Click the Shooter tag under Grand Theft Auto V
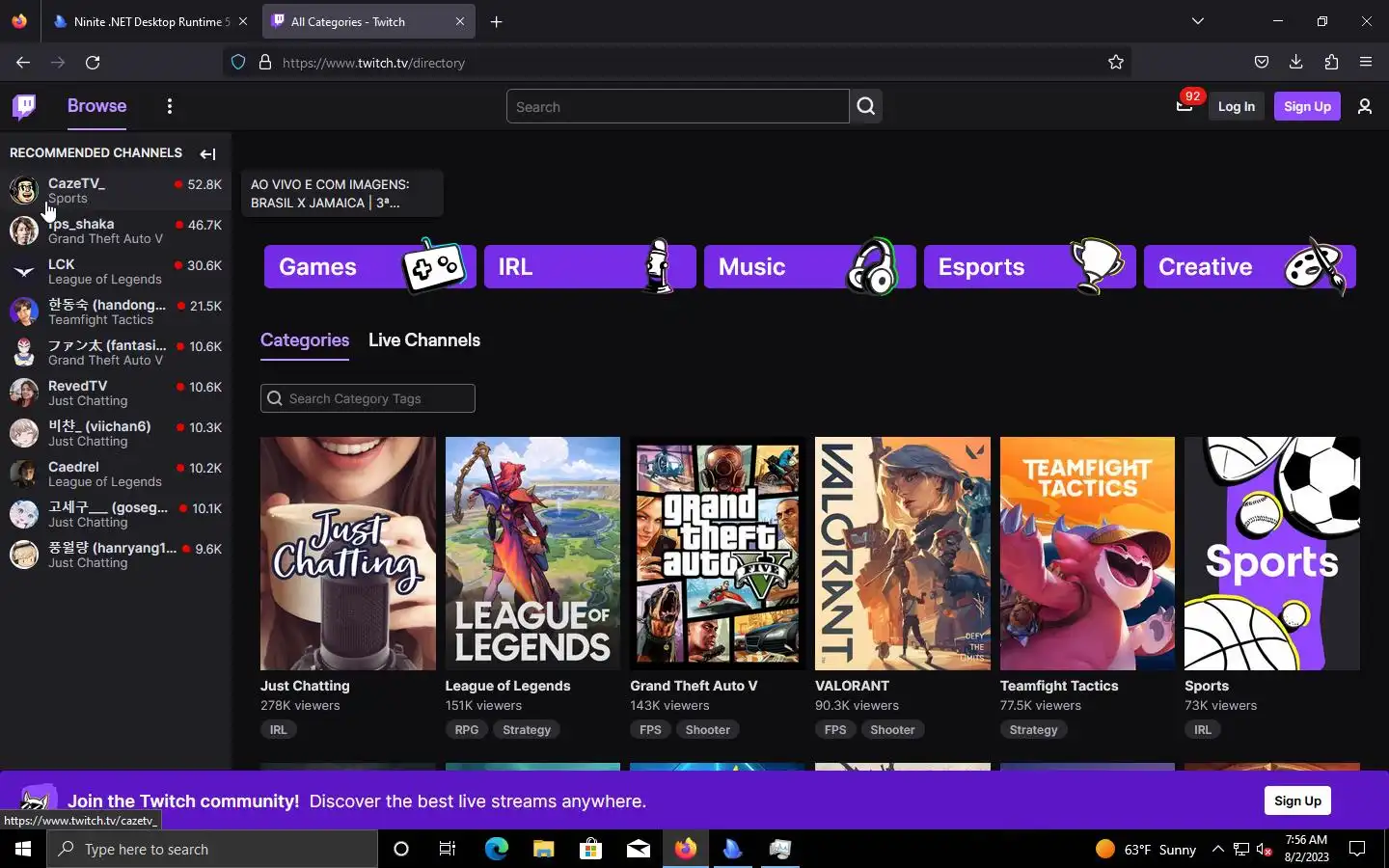The height and width of the screenshot is (868, 1389). click(707, 730)
